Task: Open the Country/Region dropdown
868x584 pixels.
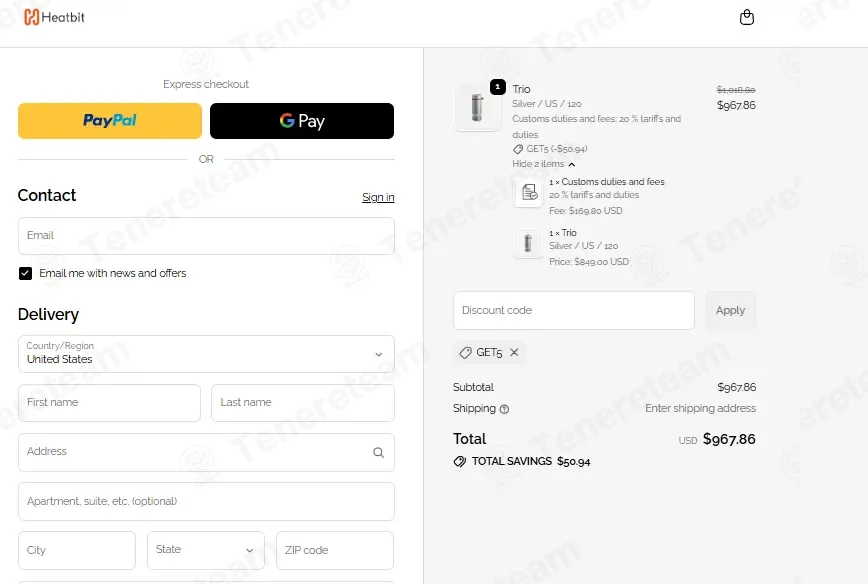Action: tap(206, 354)
